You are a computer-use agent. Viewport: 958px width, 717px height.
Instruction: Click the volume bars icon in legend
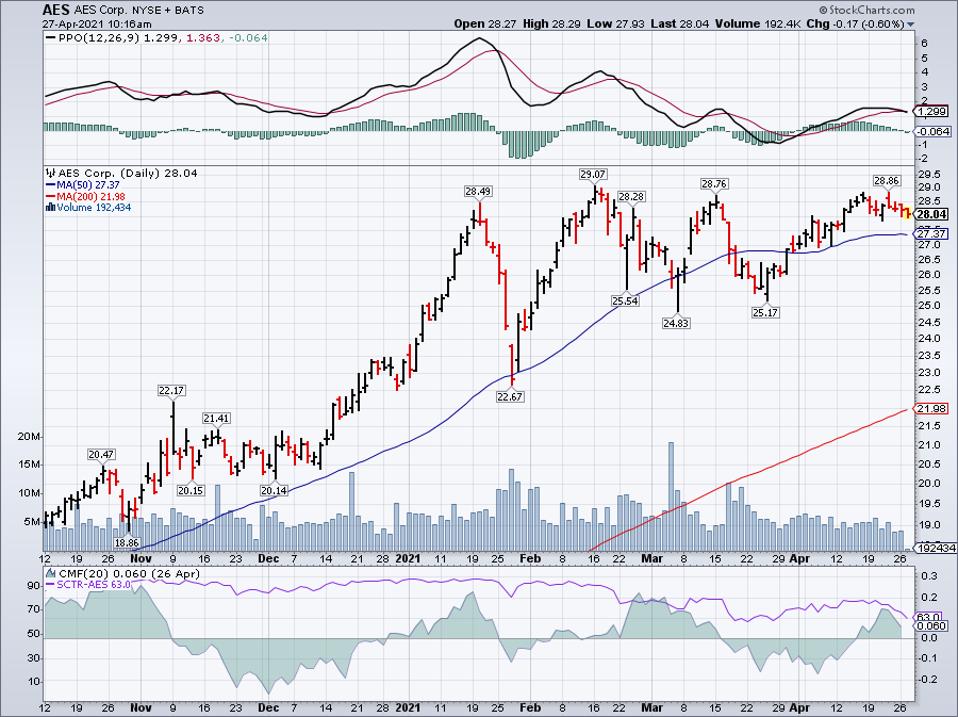click(50, 208)
